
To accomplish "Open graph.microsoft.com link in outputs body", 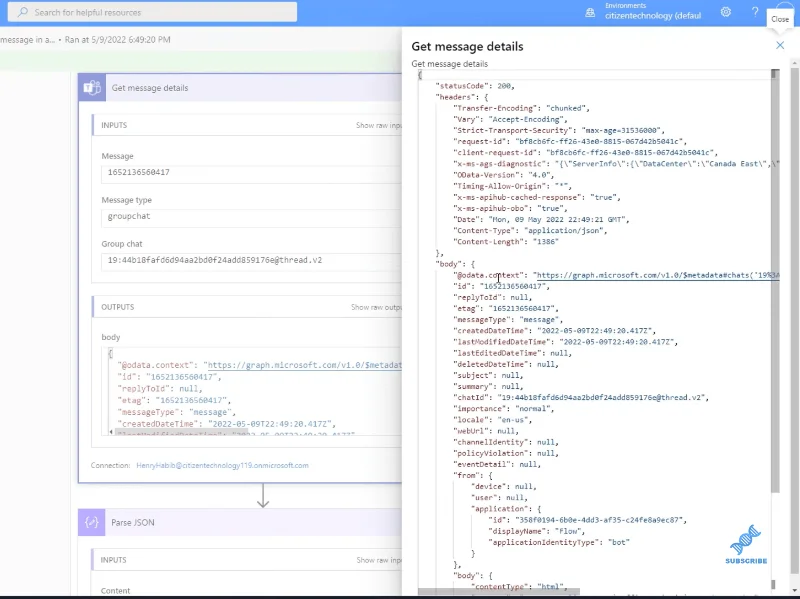I will 305,365.
